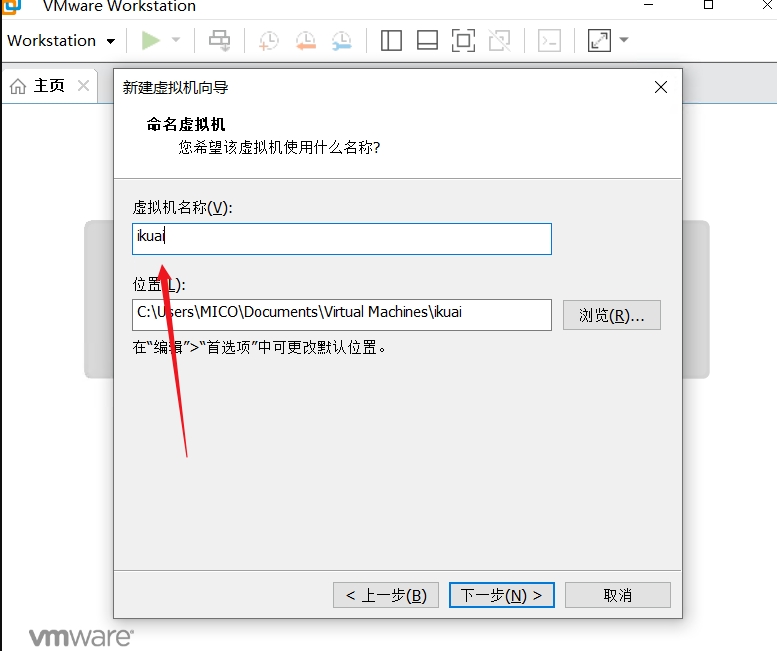The image size is (777, 651).
Task: Go back with 上一步(B) button
Action: coord(386,595)
